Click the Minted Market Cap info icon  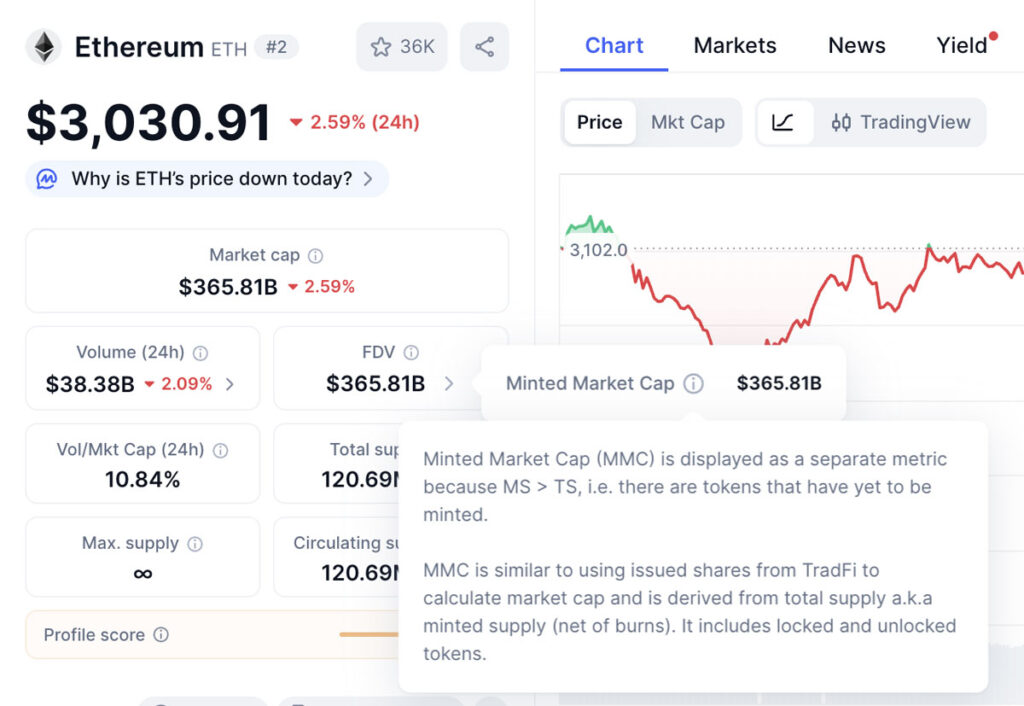click(x=693, y=383)
